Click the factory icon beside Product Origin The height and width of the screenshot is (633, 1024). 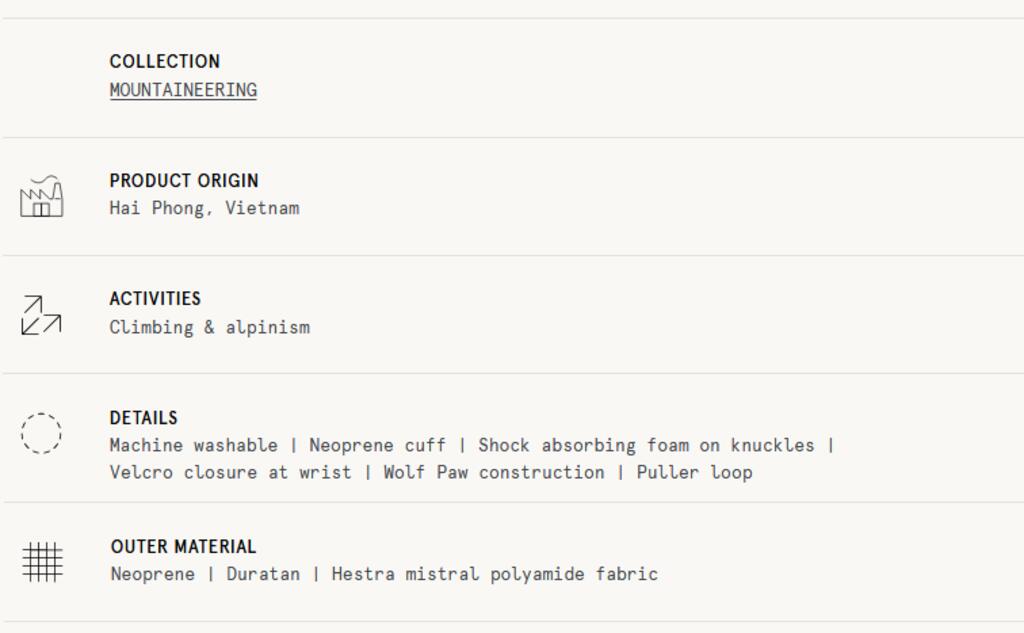coord(42,196)
